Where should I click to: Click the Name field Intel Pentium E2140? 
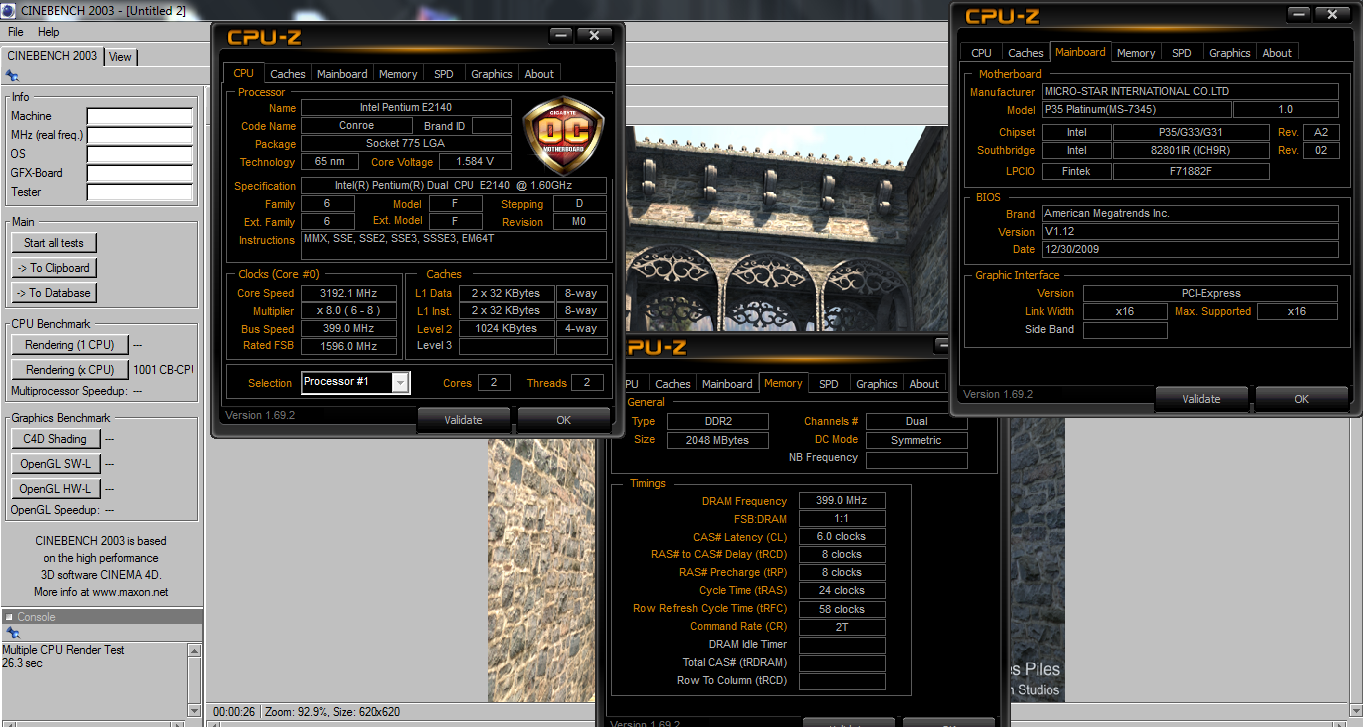click(406, 108)
